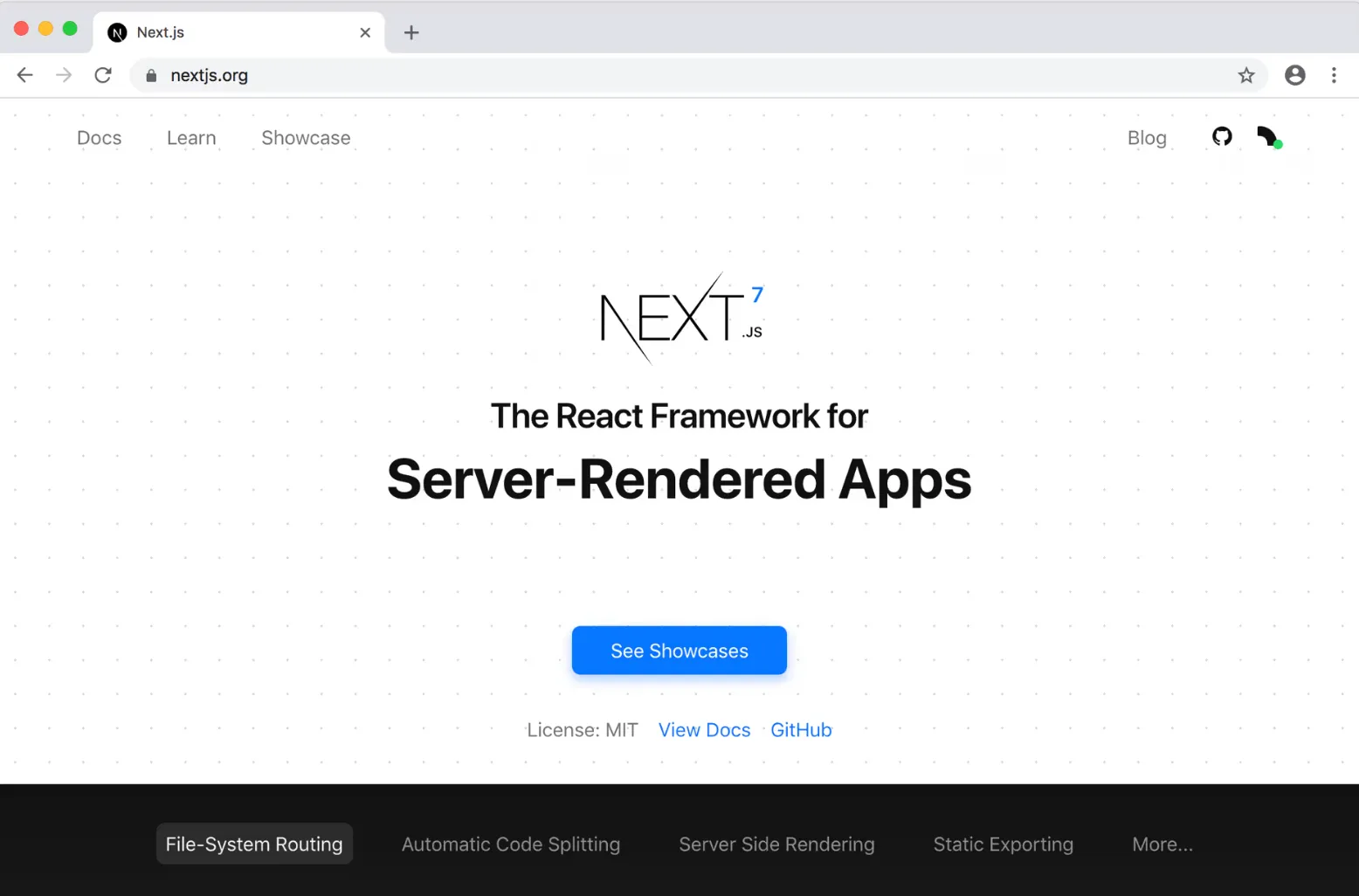Bookmark this page with the star icon
This screenshot has width=1359, height=896.
[1246, 76]
